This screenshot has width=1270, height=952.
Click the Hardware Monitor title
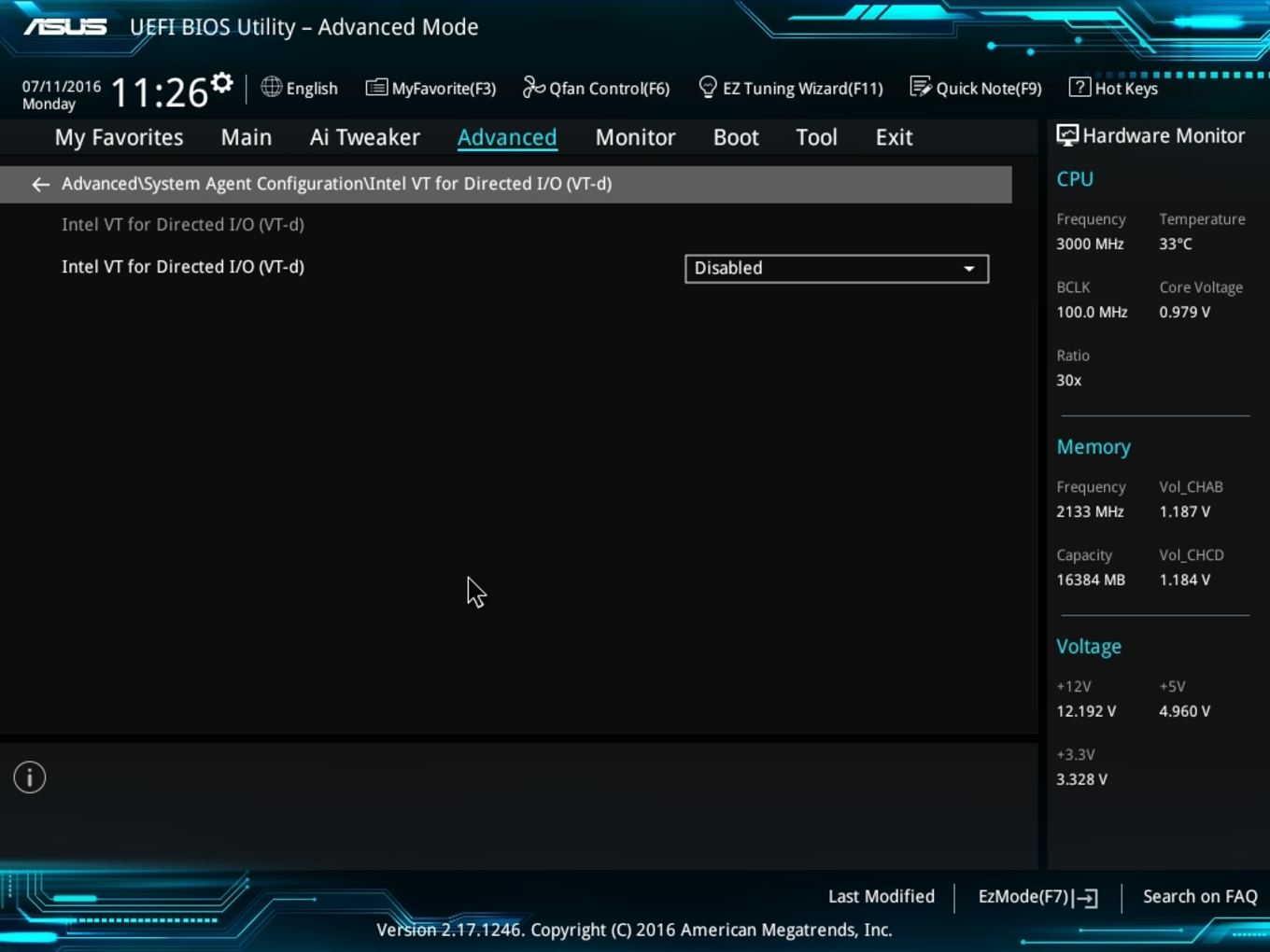click(1164, 136)
